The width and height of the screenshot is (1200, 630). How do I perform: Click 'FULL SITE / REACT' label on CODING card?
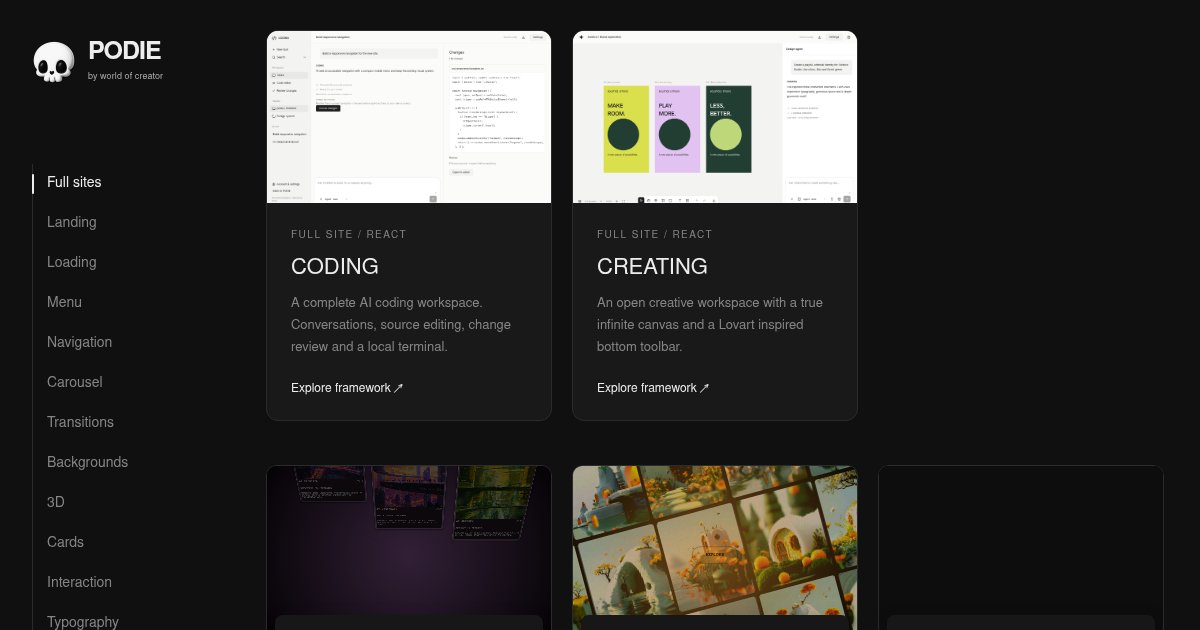pos(349,234)
